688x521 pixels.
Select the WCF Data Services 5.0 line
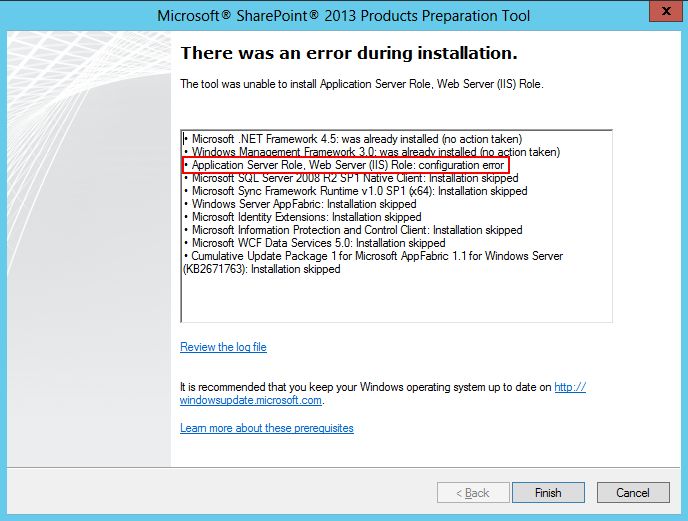(x=315, y=243)
